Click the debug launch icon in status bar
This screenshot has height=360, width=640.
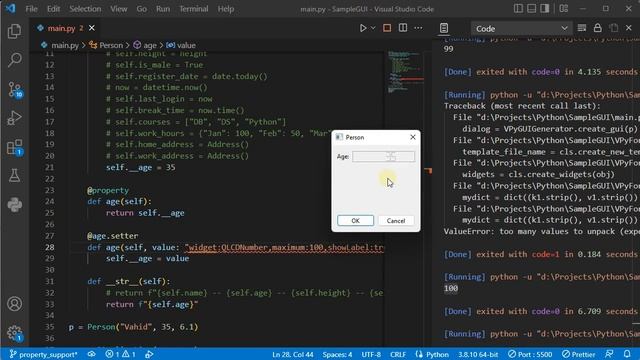coord(149,354)
